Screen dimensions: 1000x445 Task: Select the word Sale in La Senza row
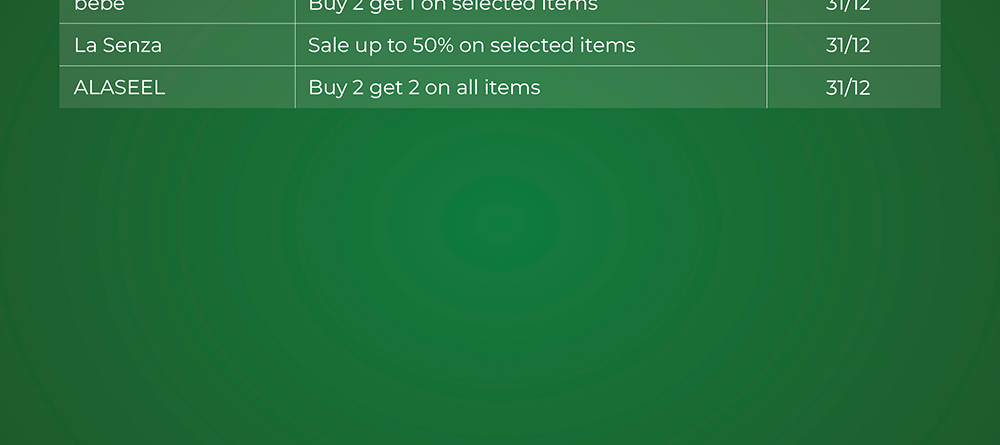[328, 45]
